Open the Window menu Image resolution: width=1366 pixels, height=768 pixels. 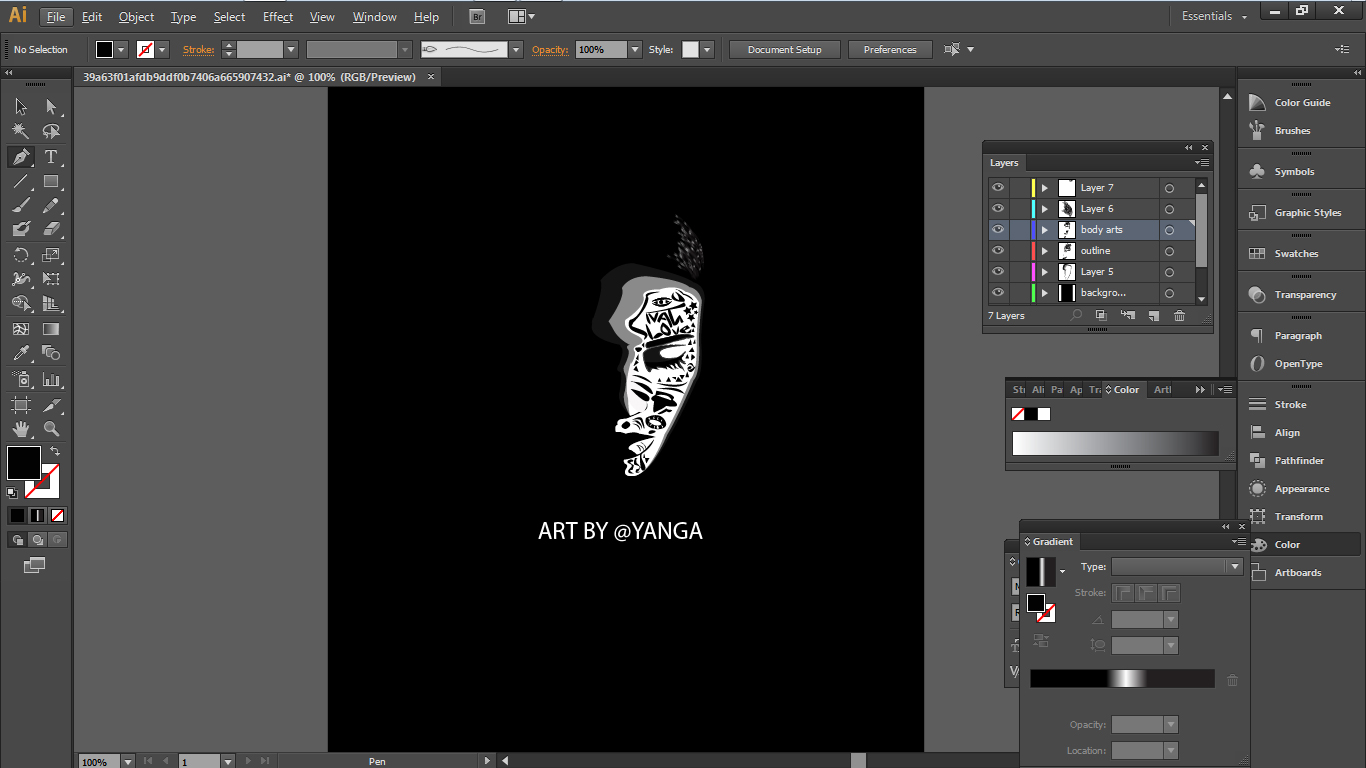point(374,17)
